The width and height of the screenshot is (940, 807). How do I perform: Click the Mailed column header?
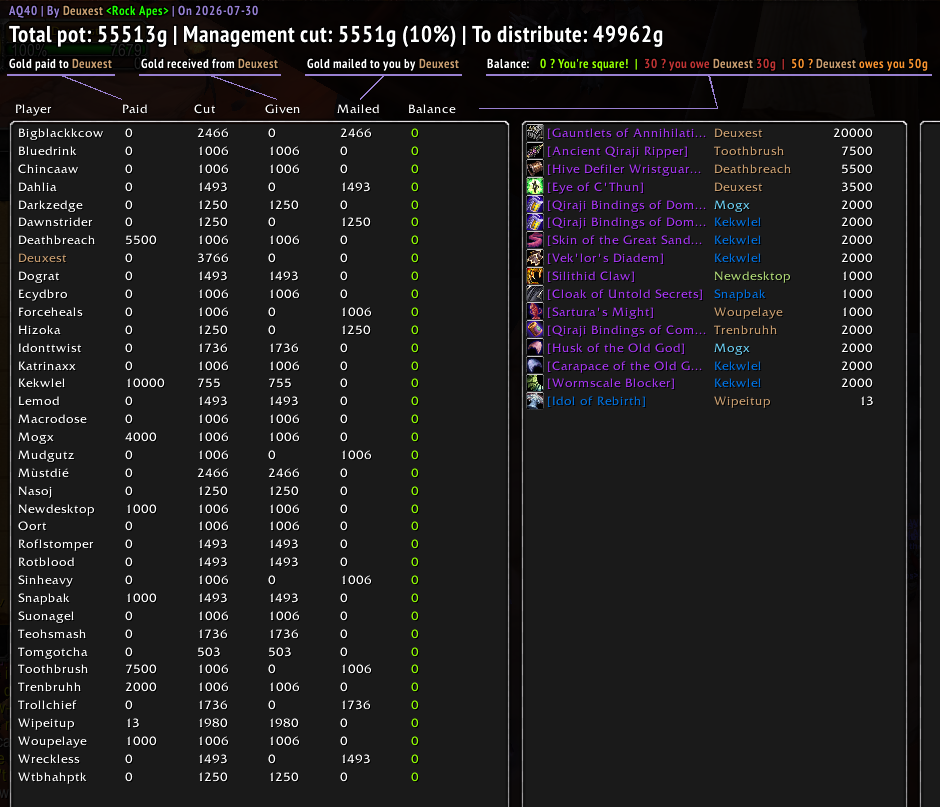[x=358, y=109]
